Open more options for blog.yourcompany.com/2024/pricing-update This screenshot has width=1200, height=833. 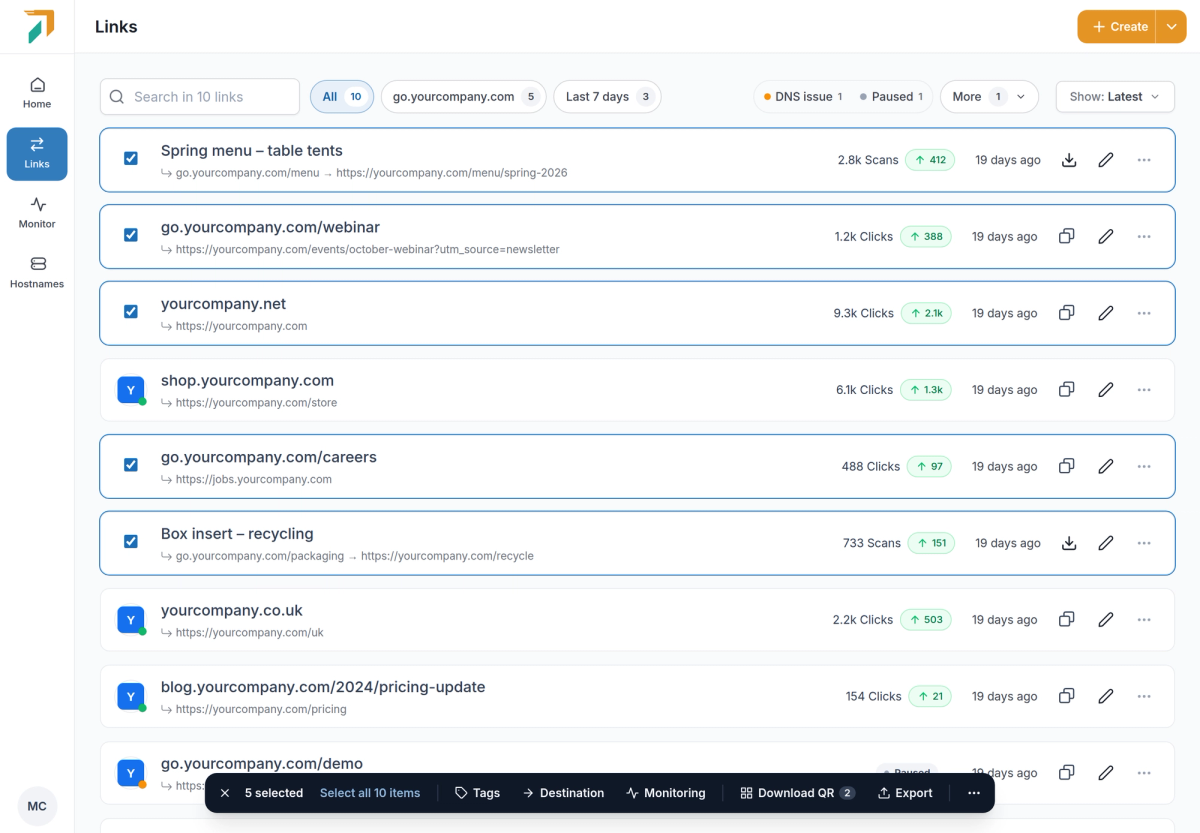click(1144, 696)
